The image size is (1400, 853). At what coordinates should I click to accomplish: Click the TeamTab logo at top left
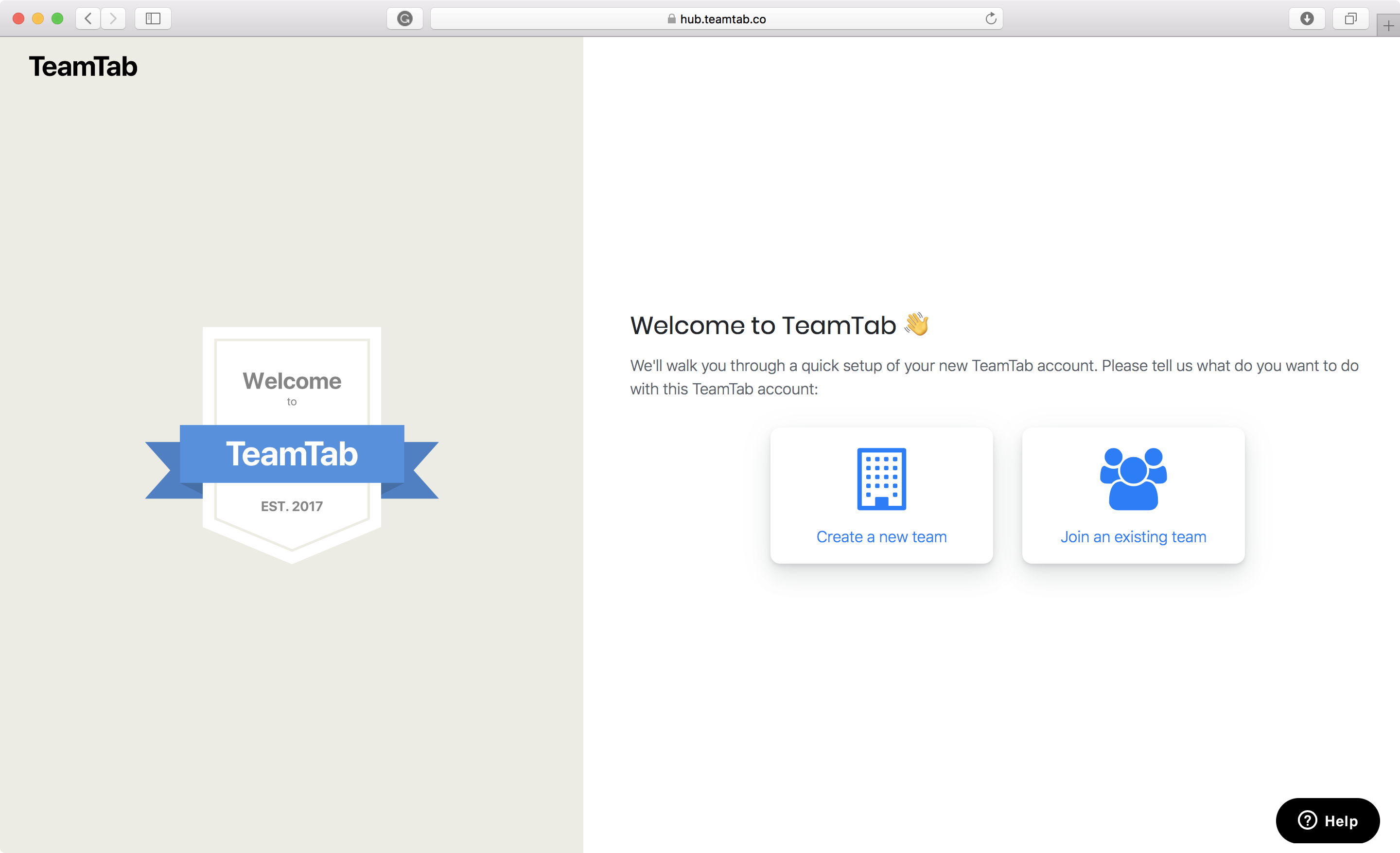(x=84, y=67)
